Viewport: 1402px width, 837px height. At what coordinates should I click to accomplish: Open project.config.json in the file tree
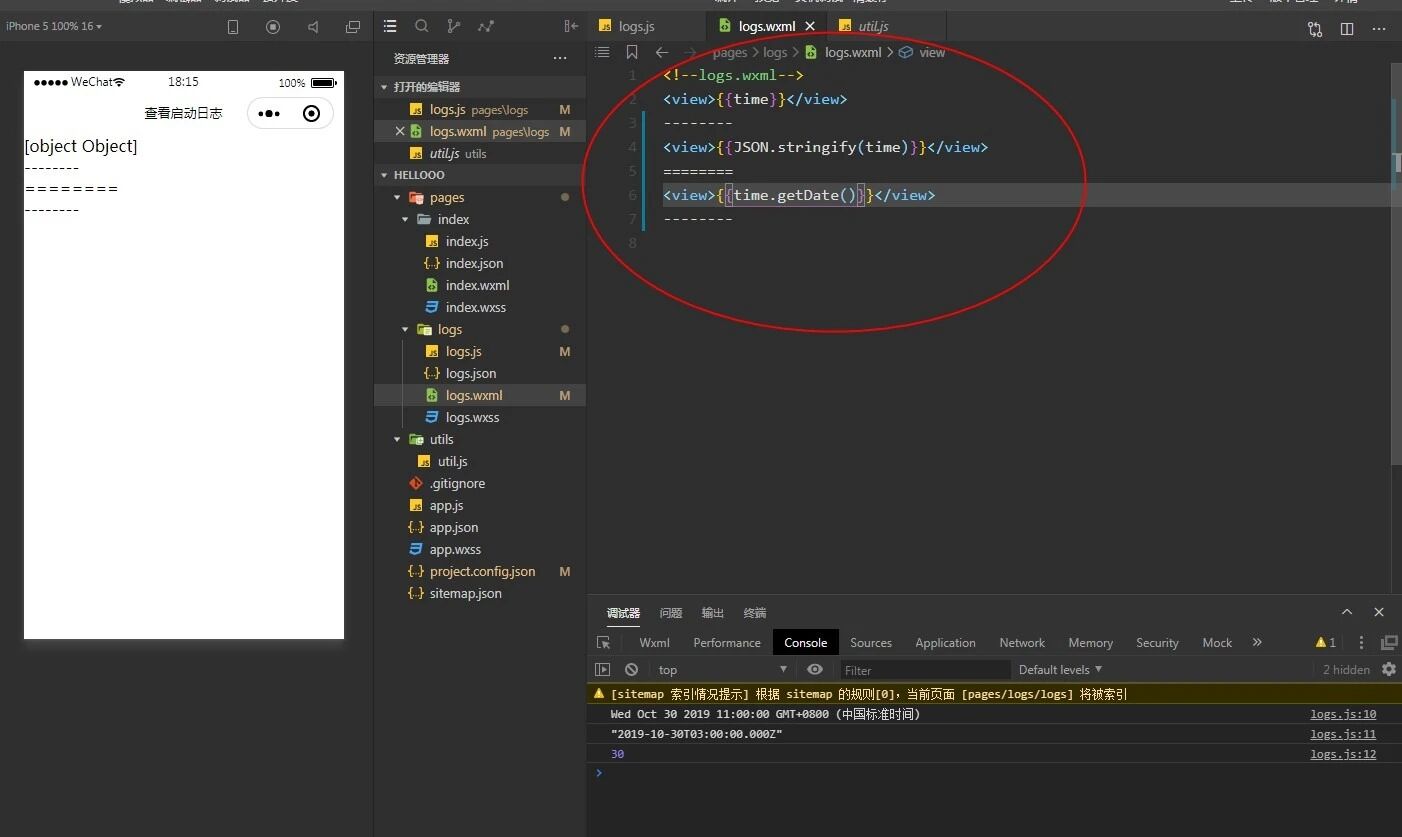(x=480, y=571)
